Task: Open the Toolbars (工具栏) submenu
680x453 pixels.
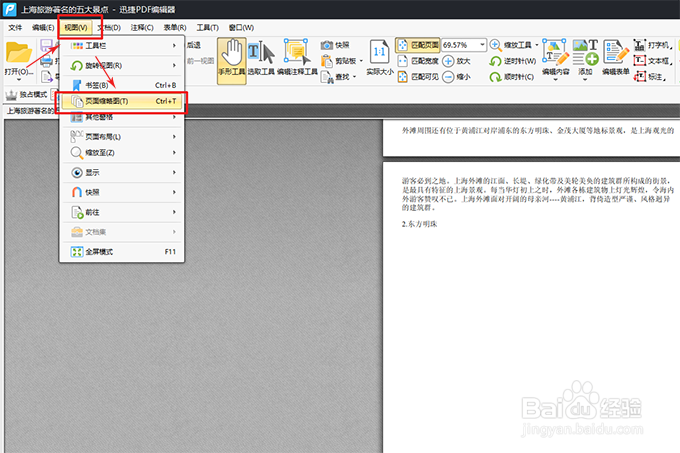Action: pos(122,46)
